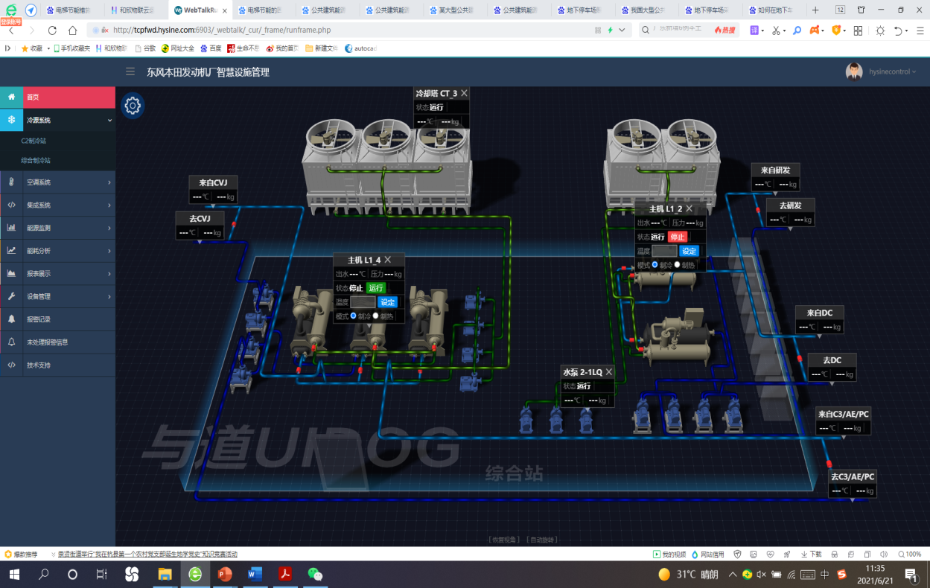Open the autocad bookmark
930x588 pixels.
coord(361,49)
